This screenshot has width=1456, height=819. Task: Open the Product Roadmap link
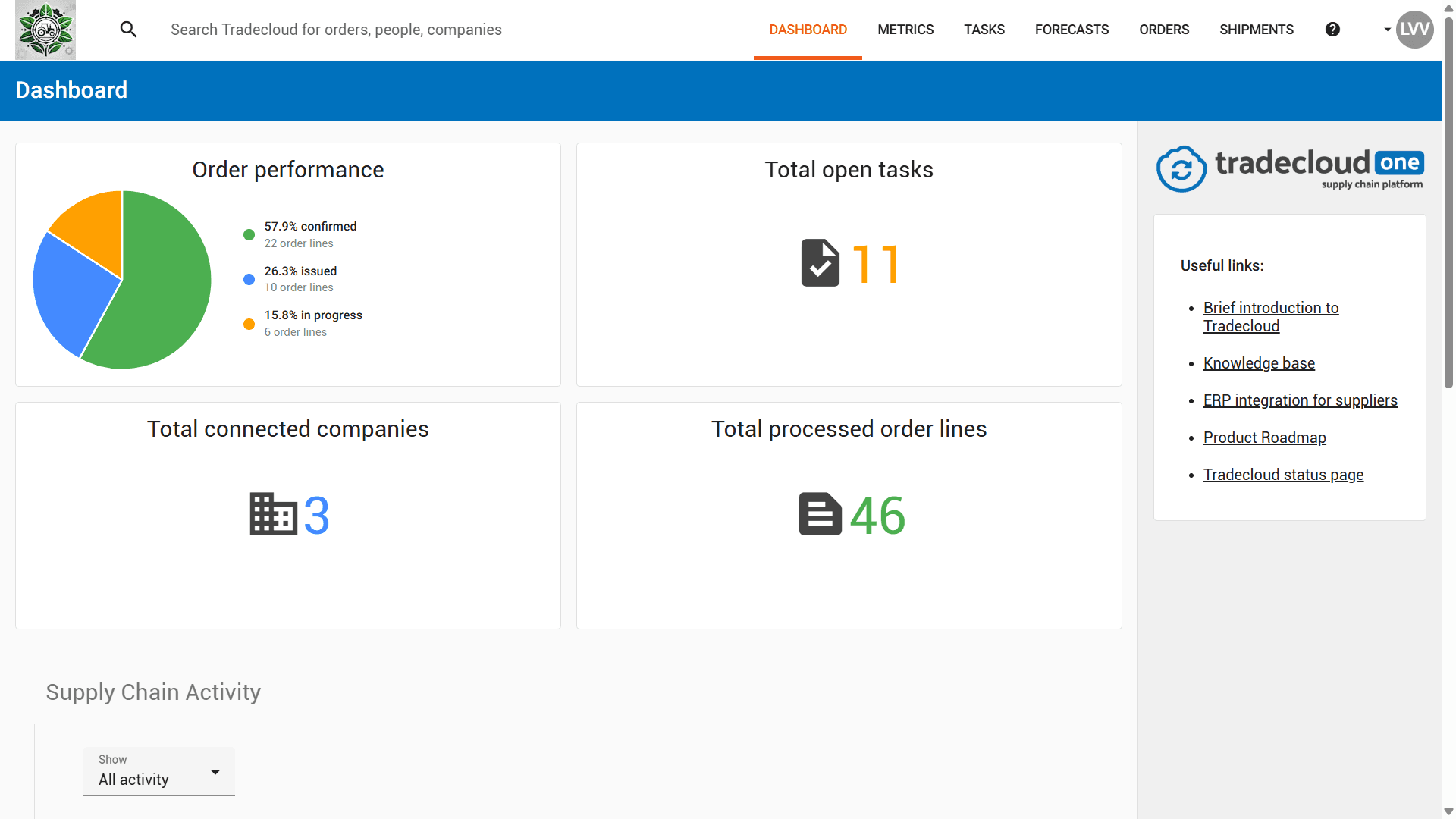tap(1264, 438)
